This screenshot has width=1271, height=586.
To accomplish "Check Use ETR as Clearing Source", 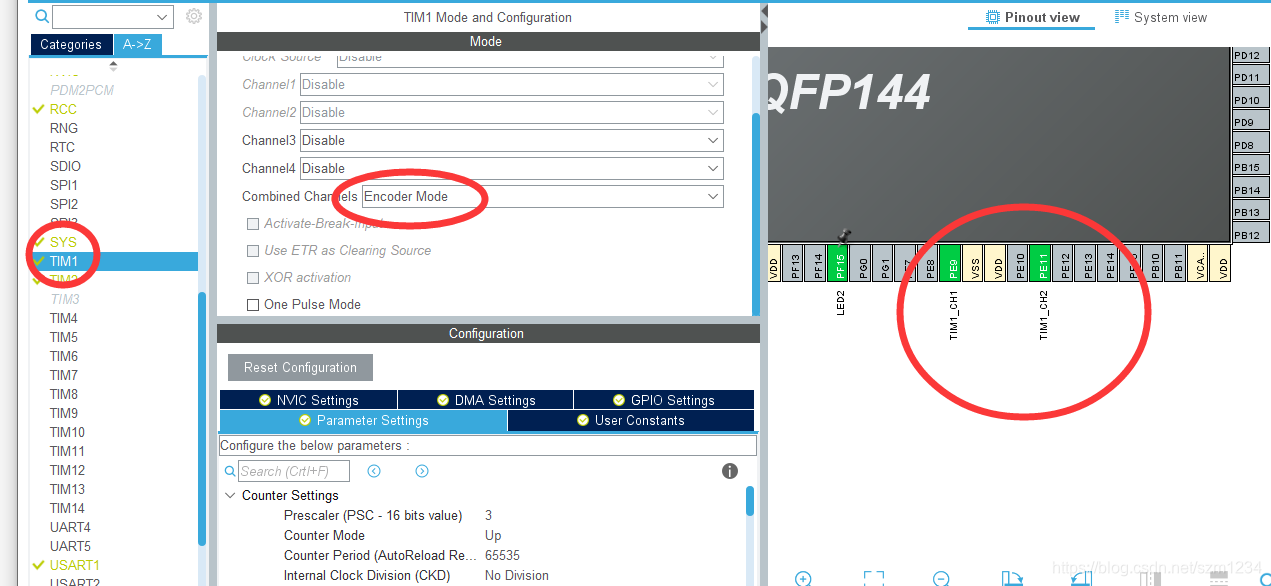I will [253, 251].
